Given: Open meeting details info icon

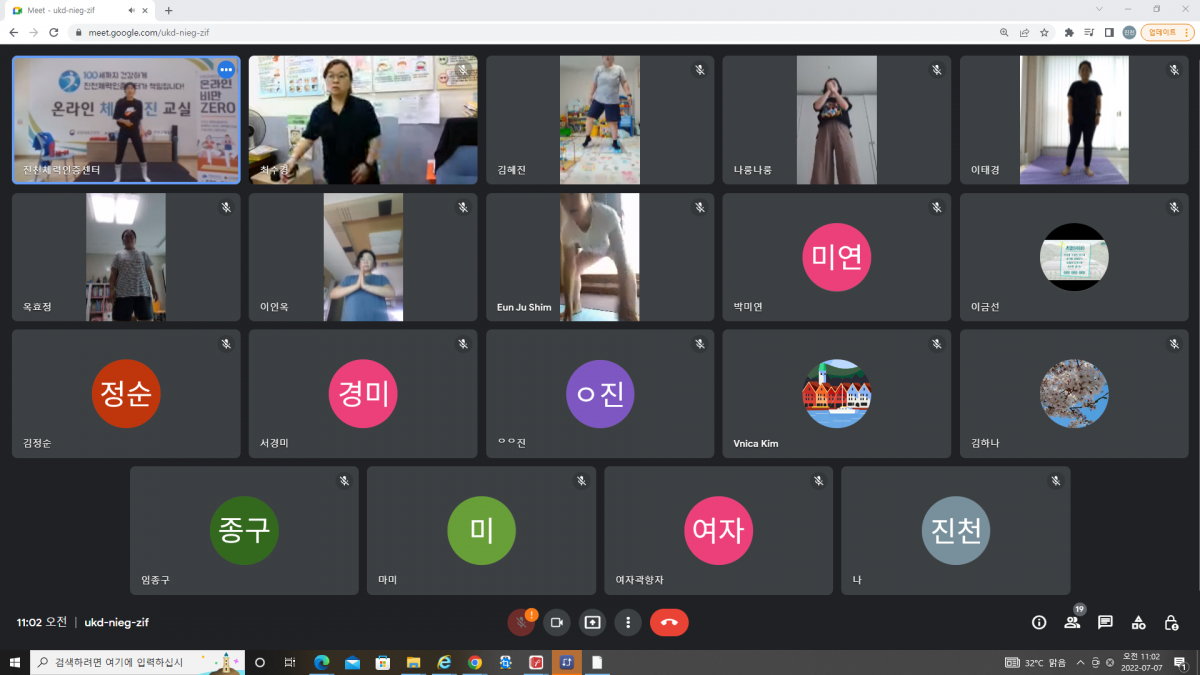Looking at the screenshot, I should (x=1039, y=622).
